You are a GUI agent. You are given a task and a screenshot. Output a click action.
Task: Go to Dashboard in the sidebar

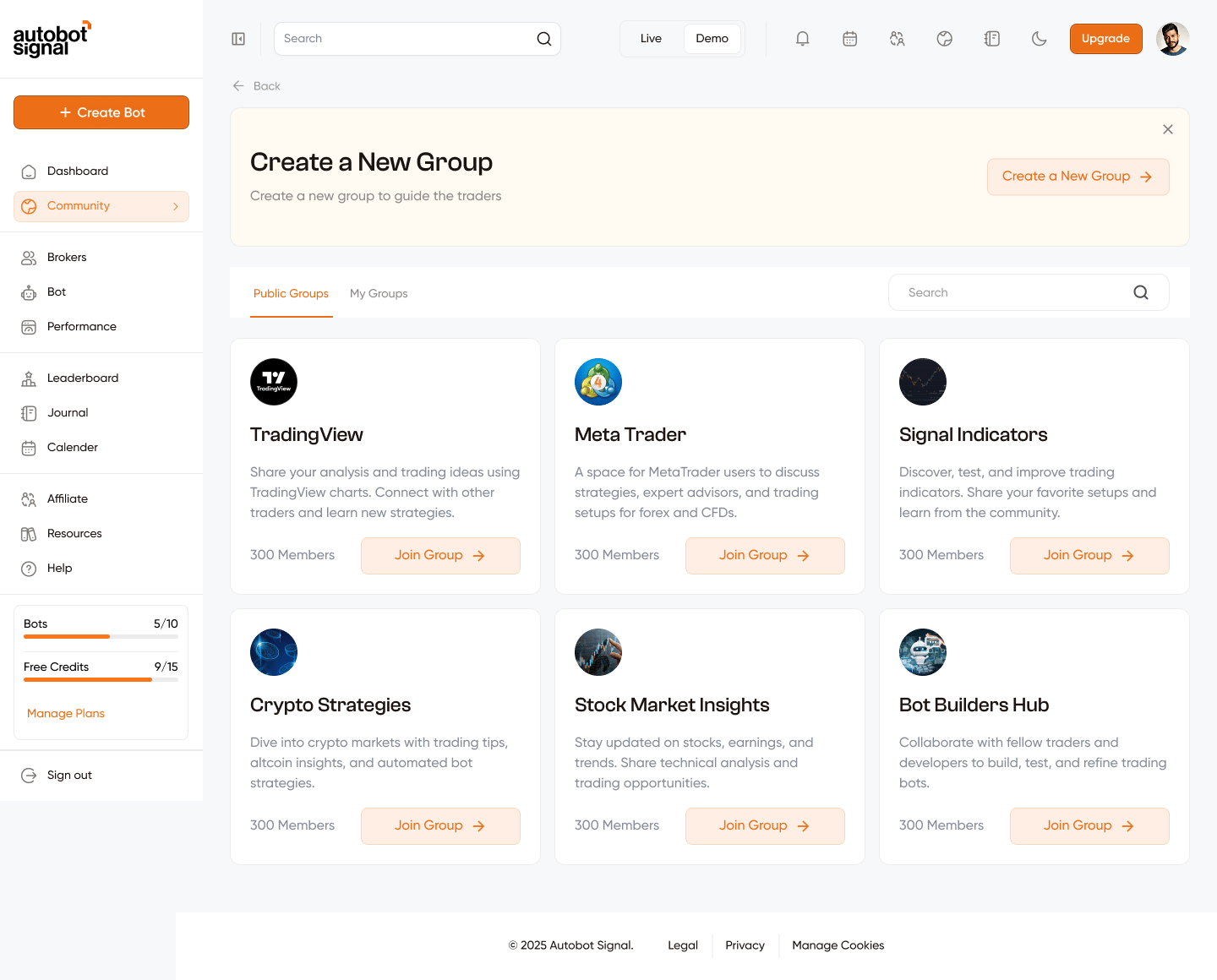point(101,171)
